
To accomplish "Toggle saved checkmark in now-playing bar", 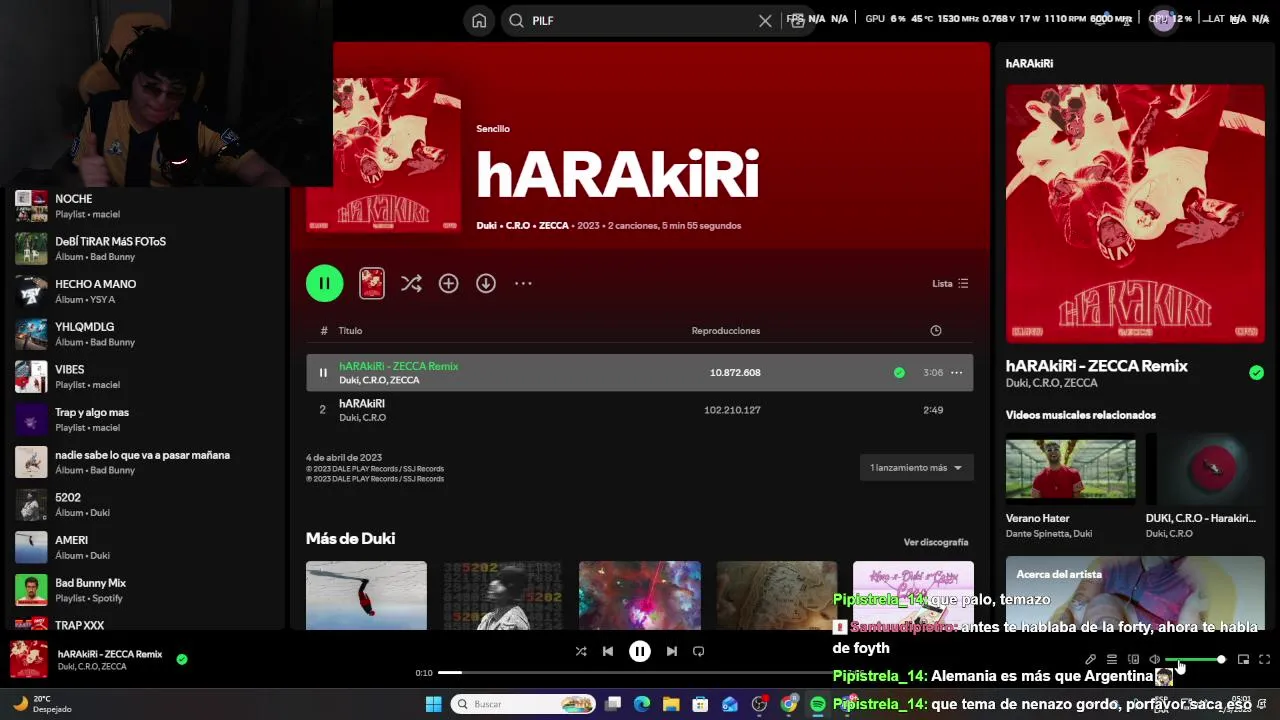I will point(181,659).
